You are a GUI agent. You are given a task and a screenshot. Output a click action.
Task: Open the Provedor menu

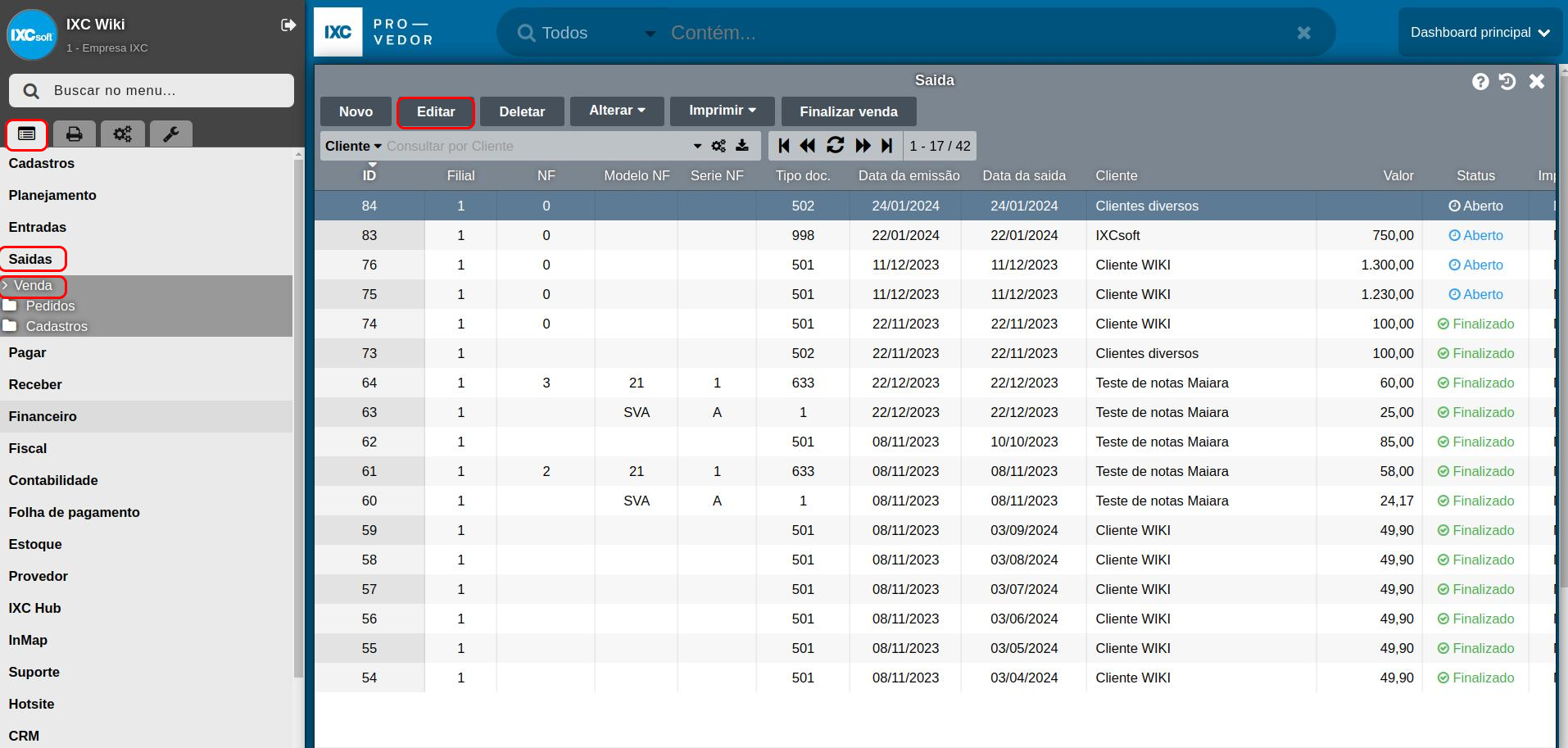[x=39, y=576]
